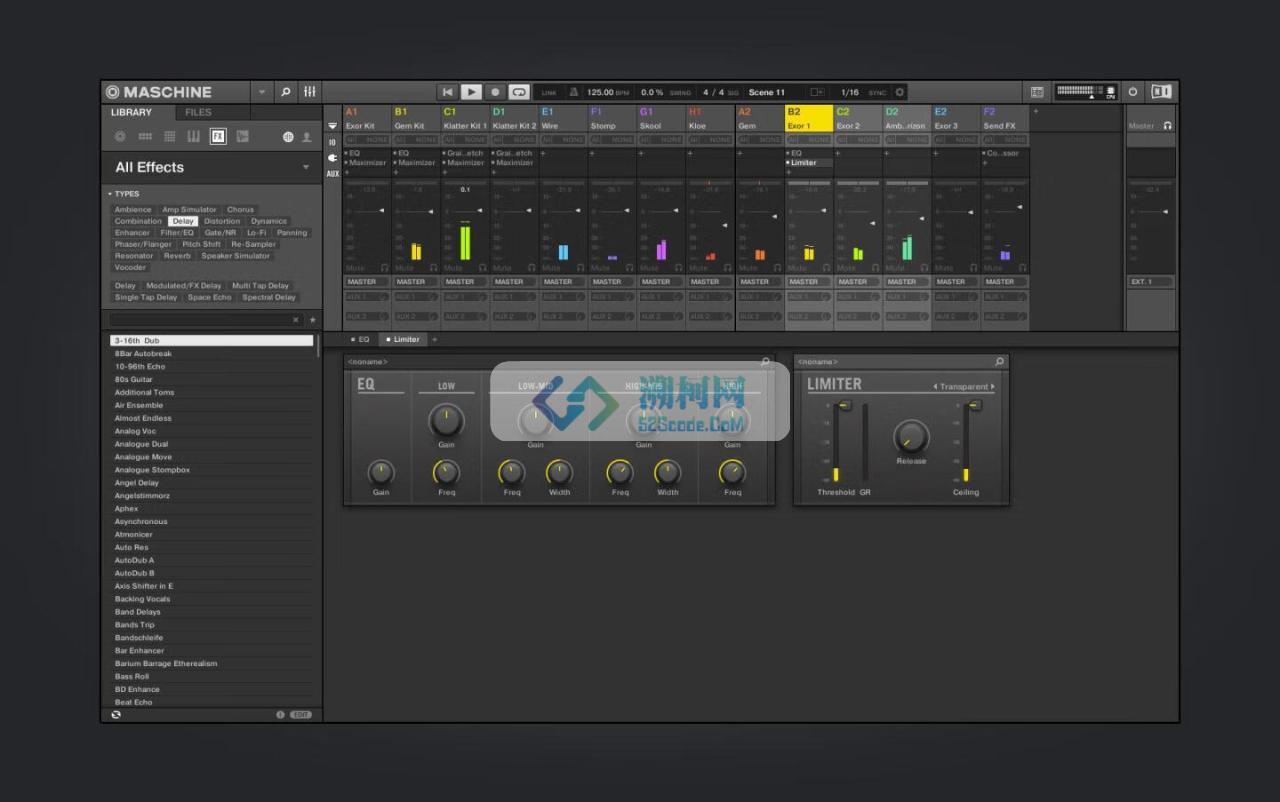Open Limiter preset search magnifier

point(999,362)
